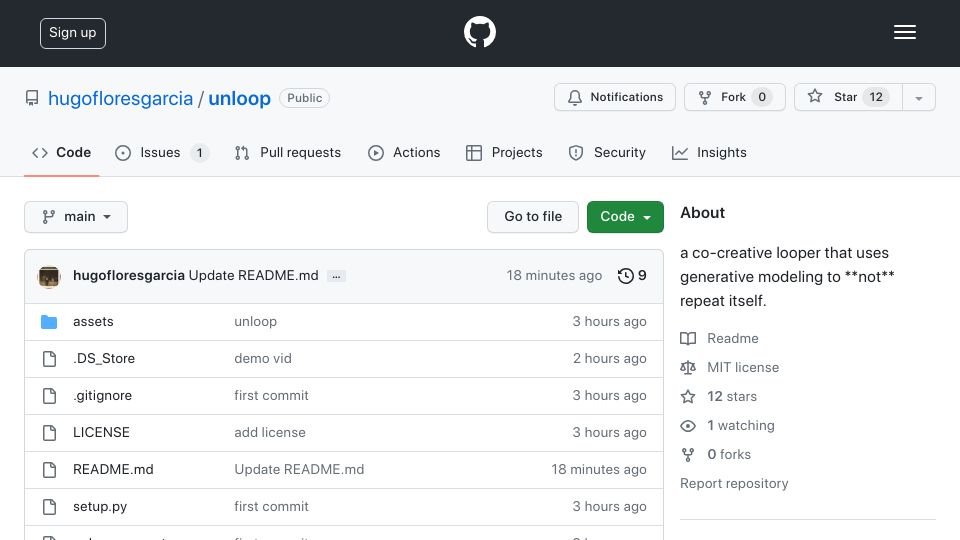Viewport: 960px width, 540px height.
Task: Open the .DS_Store file
Action: click(x=104, y=358)
